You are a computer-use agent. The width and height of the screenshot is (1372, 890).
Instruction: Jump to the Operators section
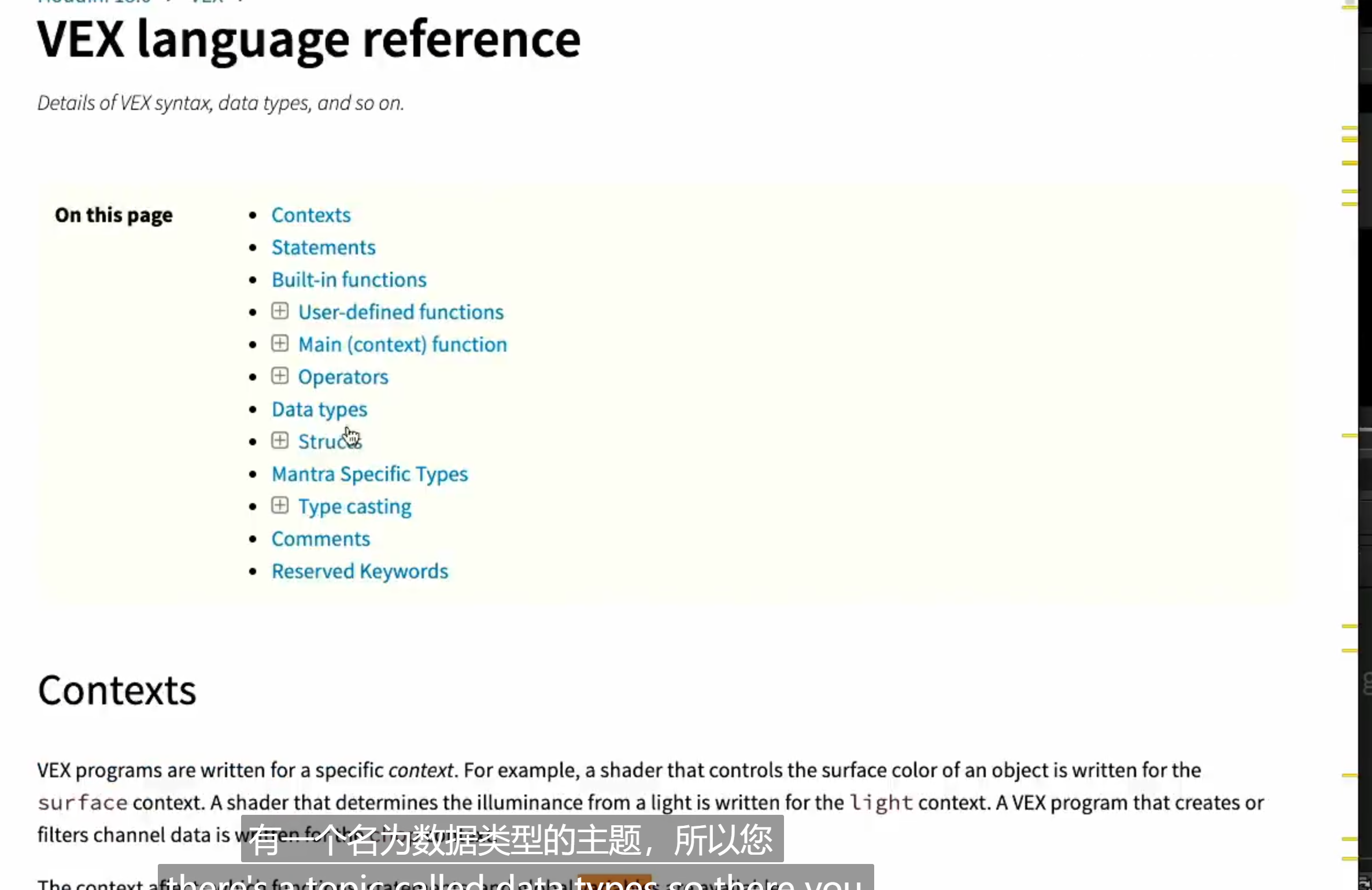(343, 377)
